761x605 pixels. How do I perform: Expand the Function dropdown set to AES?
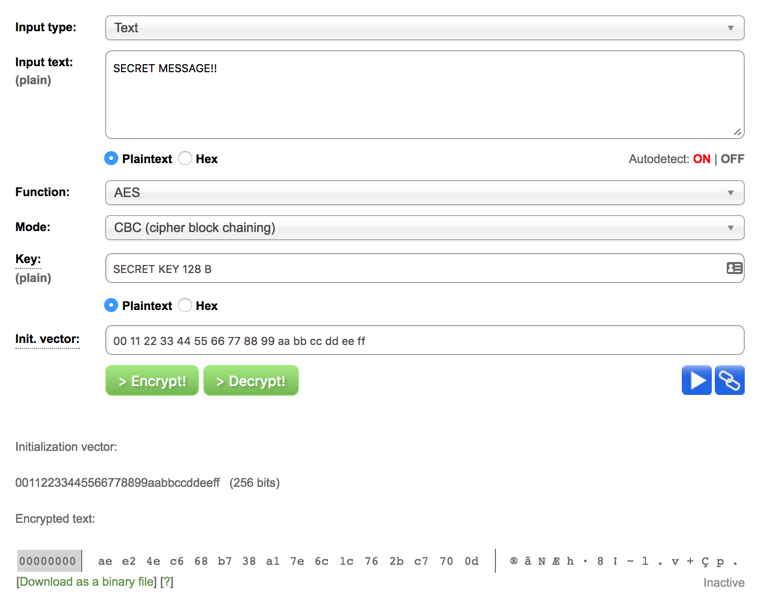point(424,193)
